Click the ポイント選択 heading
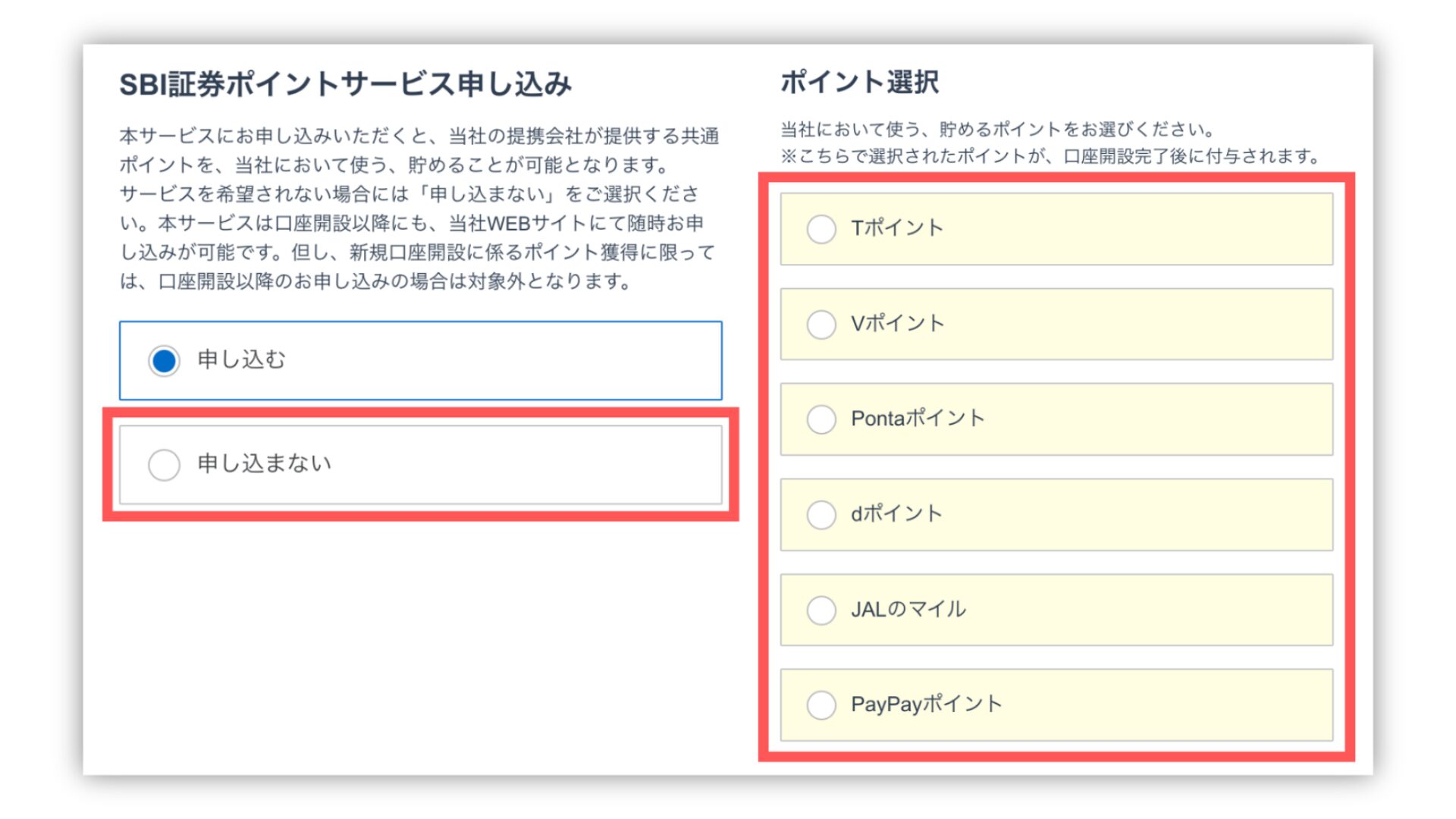The height and width of the screenshot is (819, 1456). click(x=860, y=82)
